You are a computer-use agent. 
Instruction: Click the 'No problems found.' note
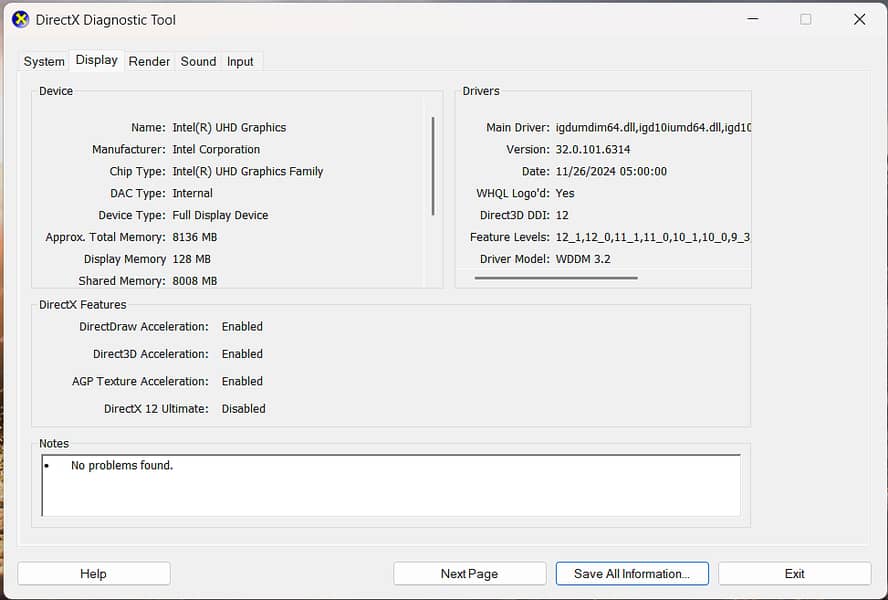[x=122, y=465]
